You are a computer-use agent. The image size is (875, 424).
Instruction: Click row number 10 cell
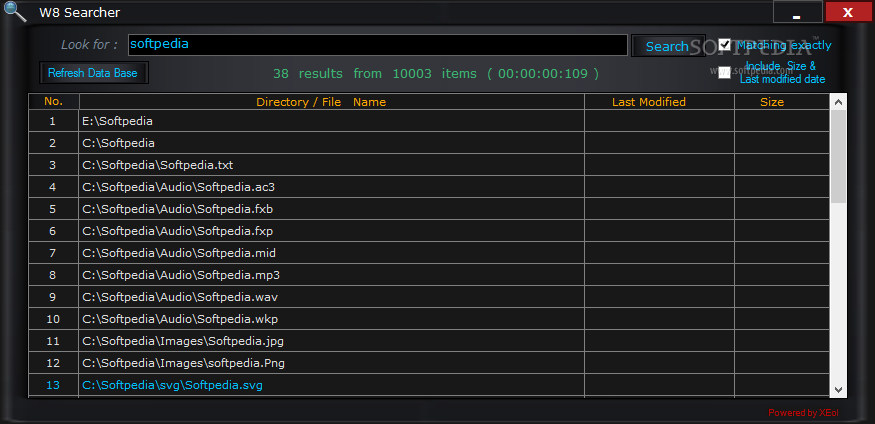(54, 319)
